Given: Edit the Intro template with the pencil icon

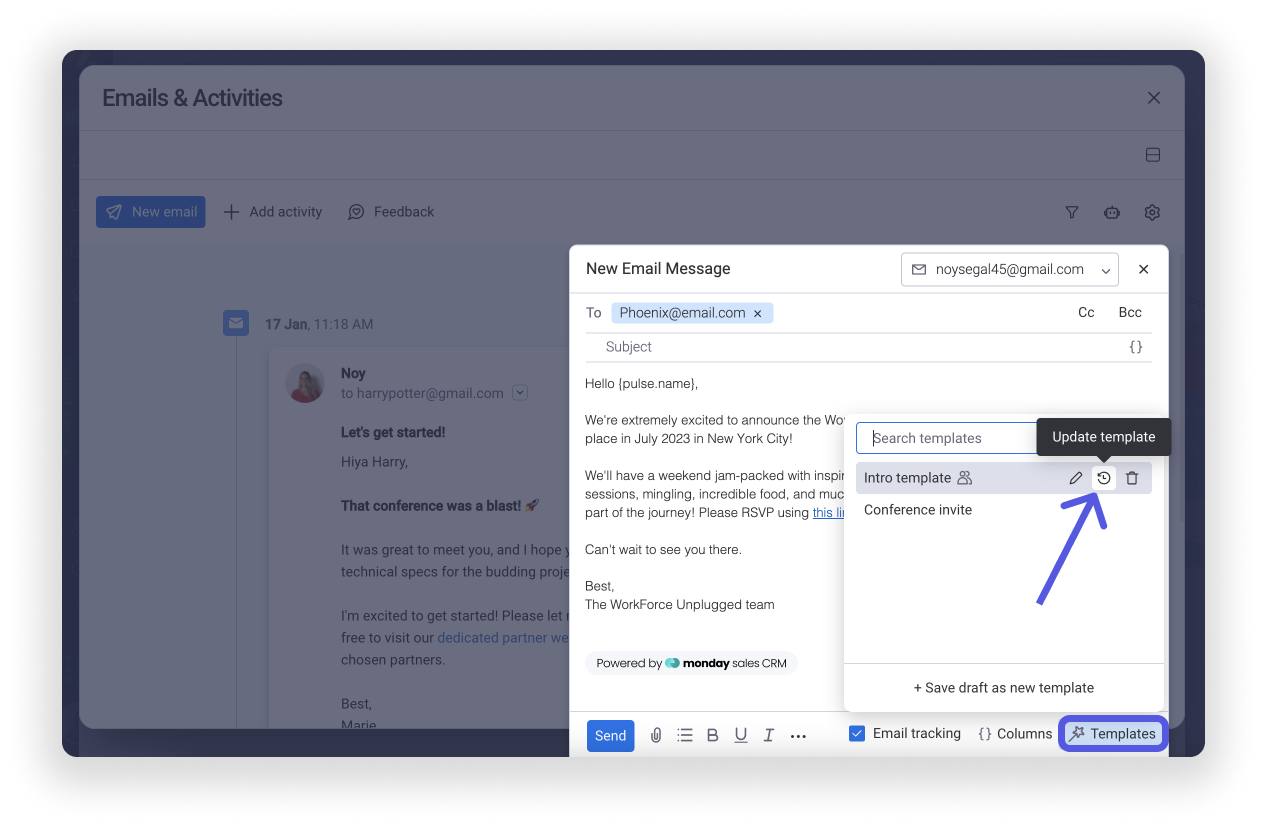Looking at the screenshot, I should click(x=1075, y=478).
